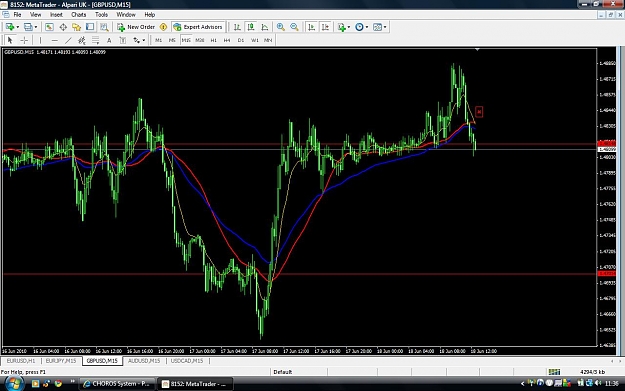Image resolution: width=625 pixels, height=391 pixels.
Task: Select the Equidistant Channel tool
Action: pyautogui.click(x=82, y=40)
